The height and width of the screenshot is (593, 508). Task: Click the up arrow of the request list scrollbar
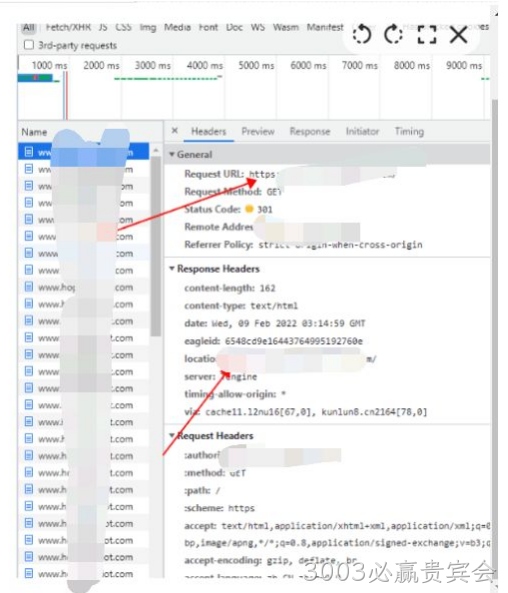point(155,151)
